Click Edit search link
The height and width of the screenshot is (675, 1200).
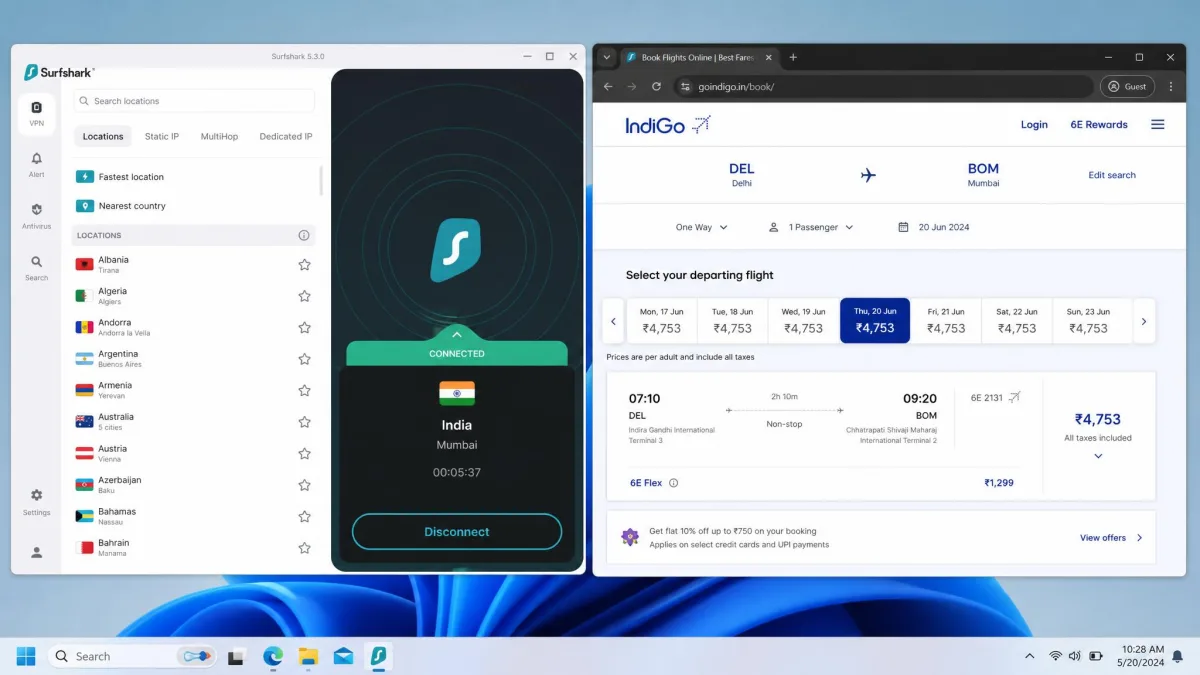[1112, 175]
